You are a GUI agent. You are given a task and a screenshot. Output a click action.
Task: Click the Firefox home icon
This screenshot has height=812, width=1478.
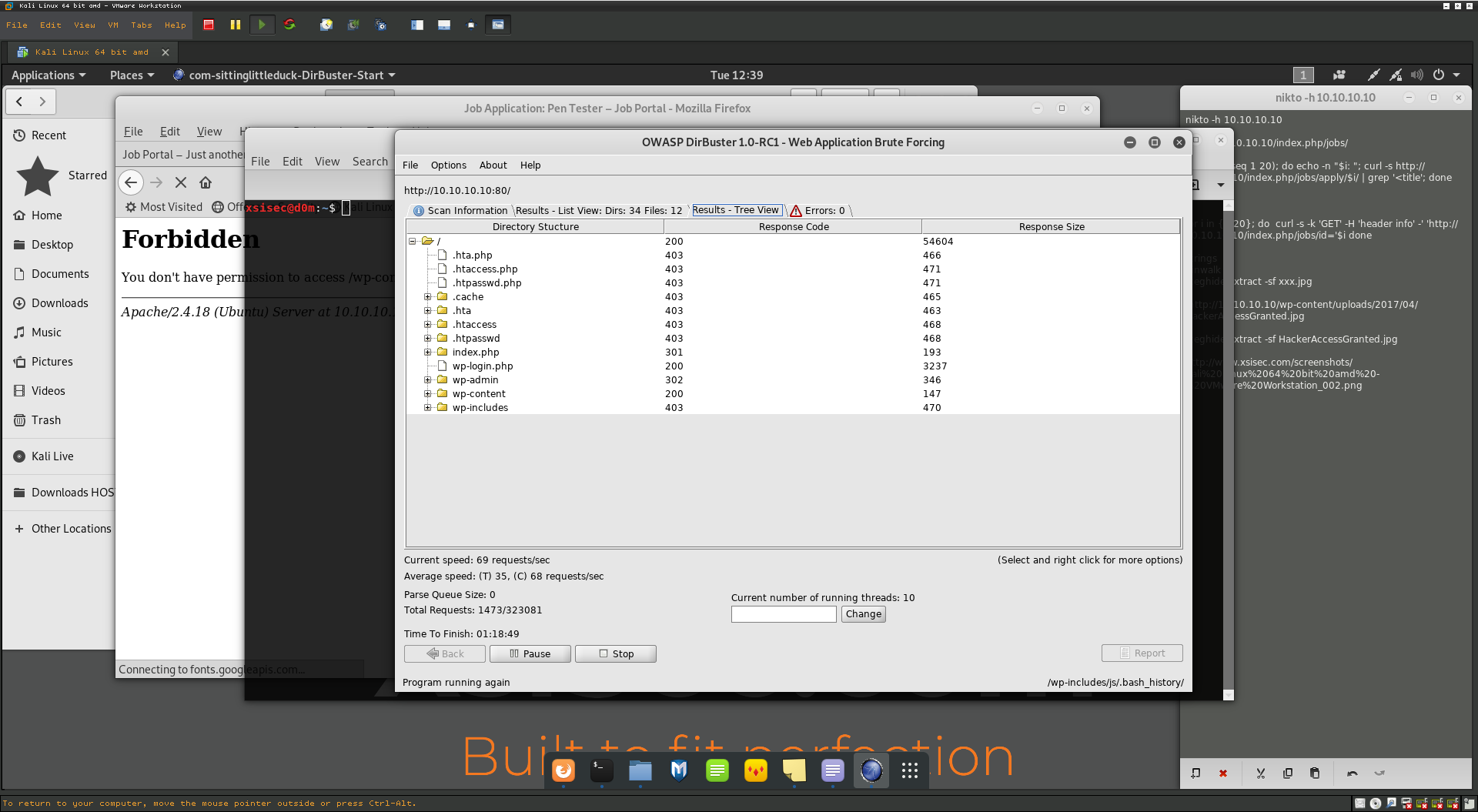tap(206, 182)
